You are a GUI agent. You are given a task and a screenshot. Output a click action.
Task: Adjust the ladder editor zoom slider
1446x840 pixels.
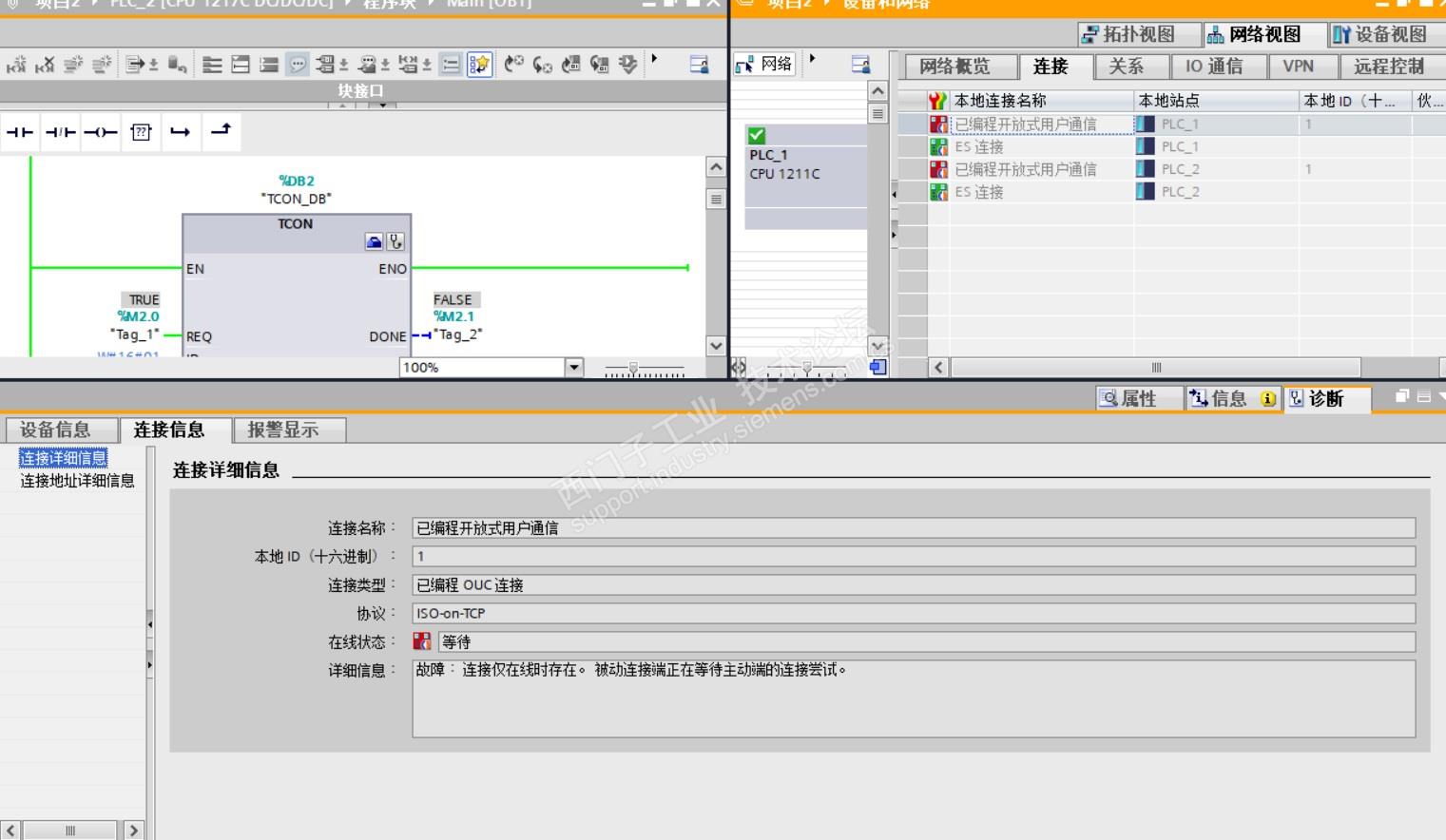coord(633,368)
